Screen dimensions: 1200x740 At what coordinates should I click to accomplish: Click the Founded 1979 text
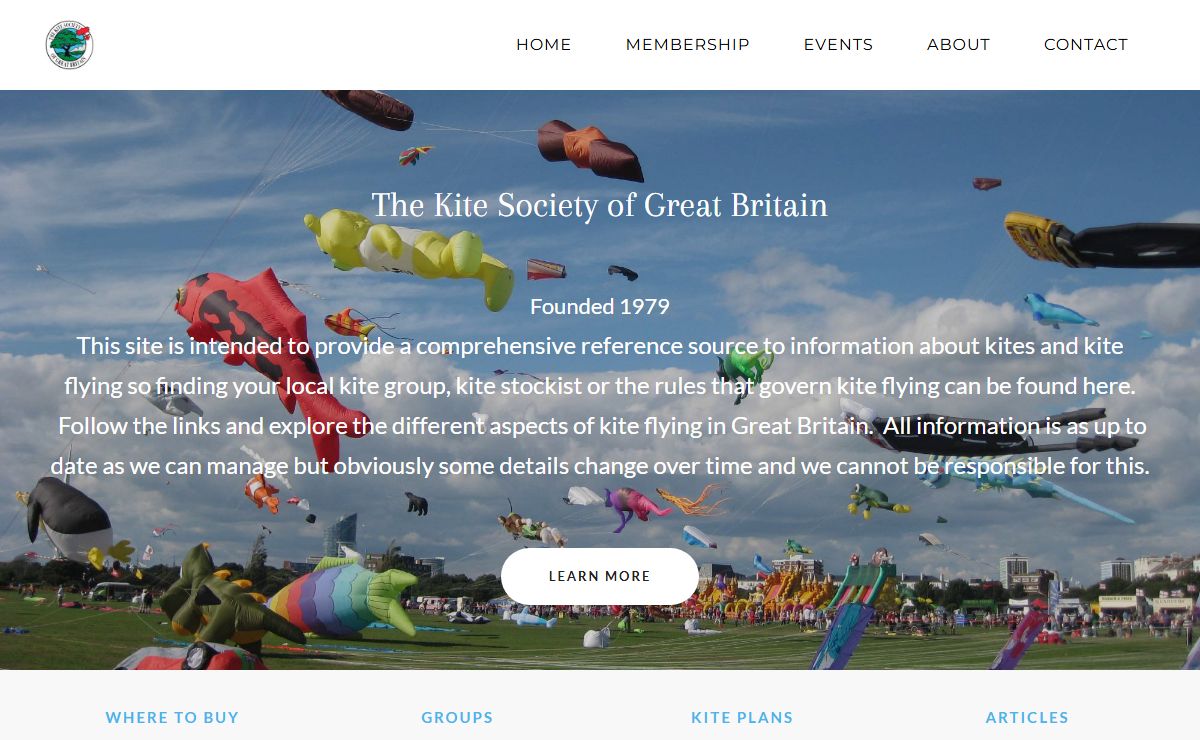(x=600, y=307)
